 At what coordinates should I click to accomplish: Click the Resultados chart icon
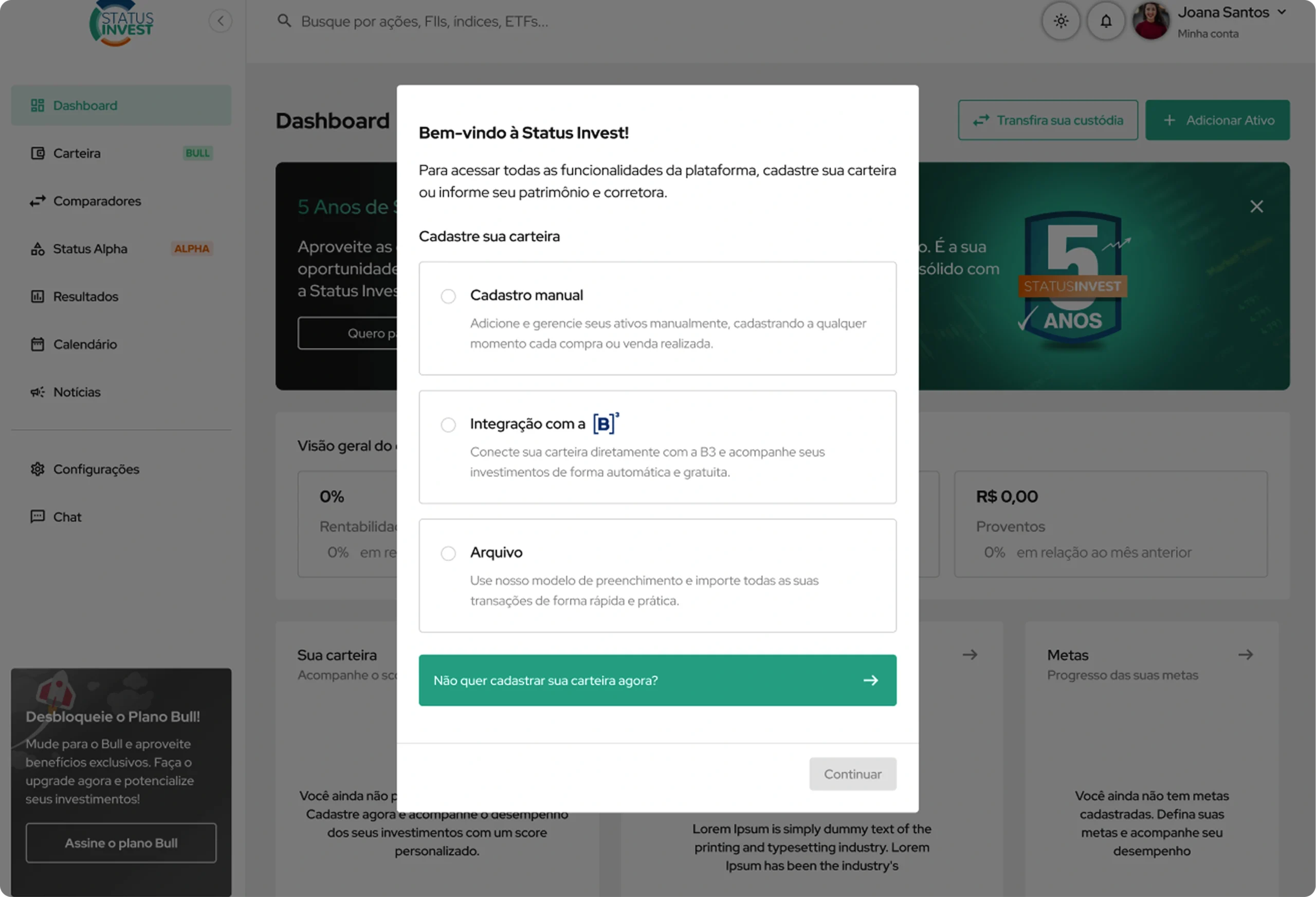point(38,296)
